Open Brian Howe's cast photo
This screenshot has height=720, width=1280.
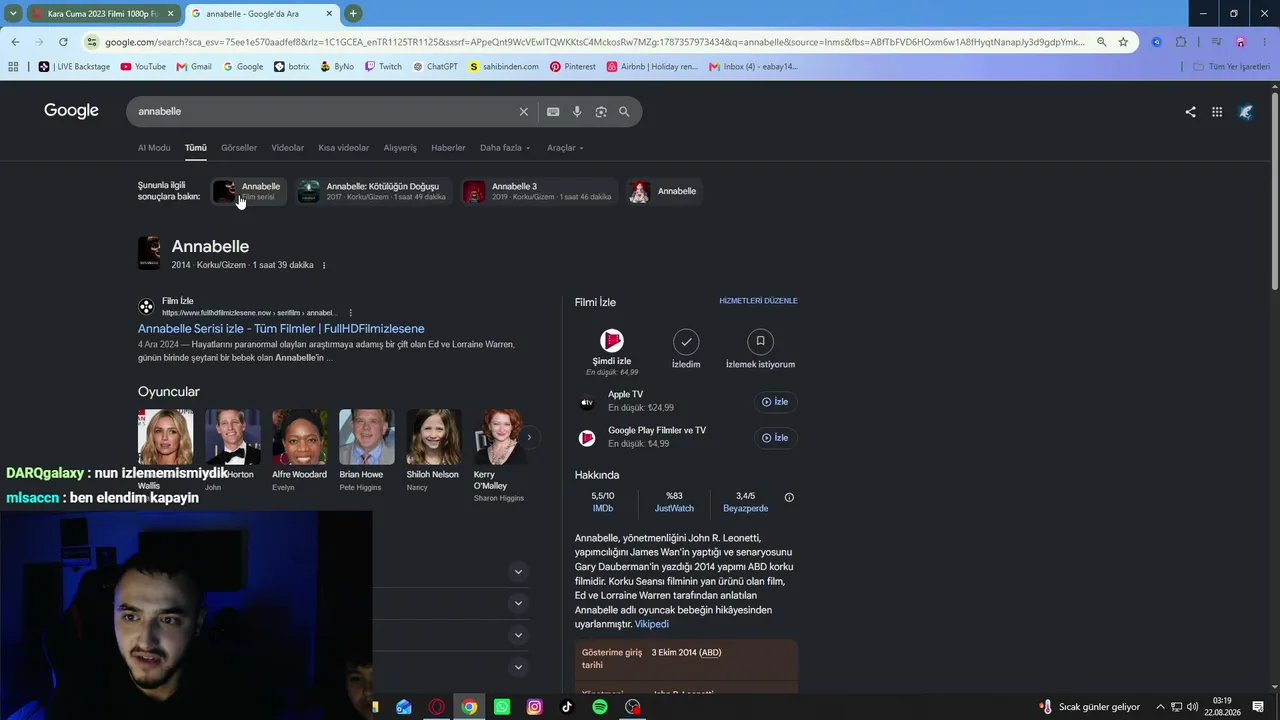[367, 437]
